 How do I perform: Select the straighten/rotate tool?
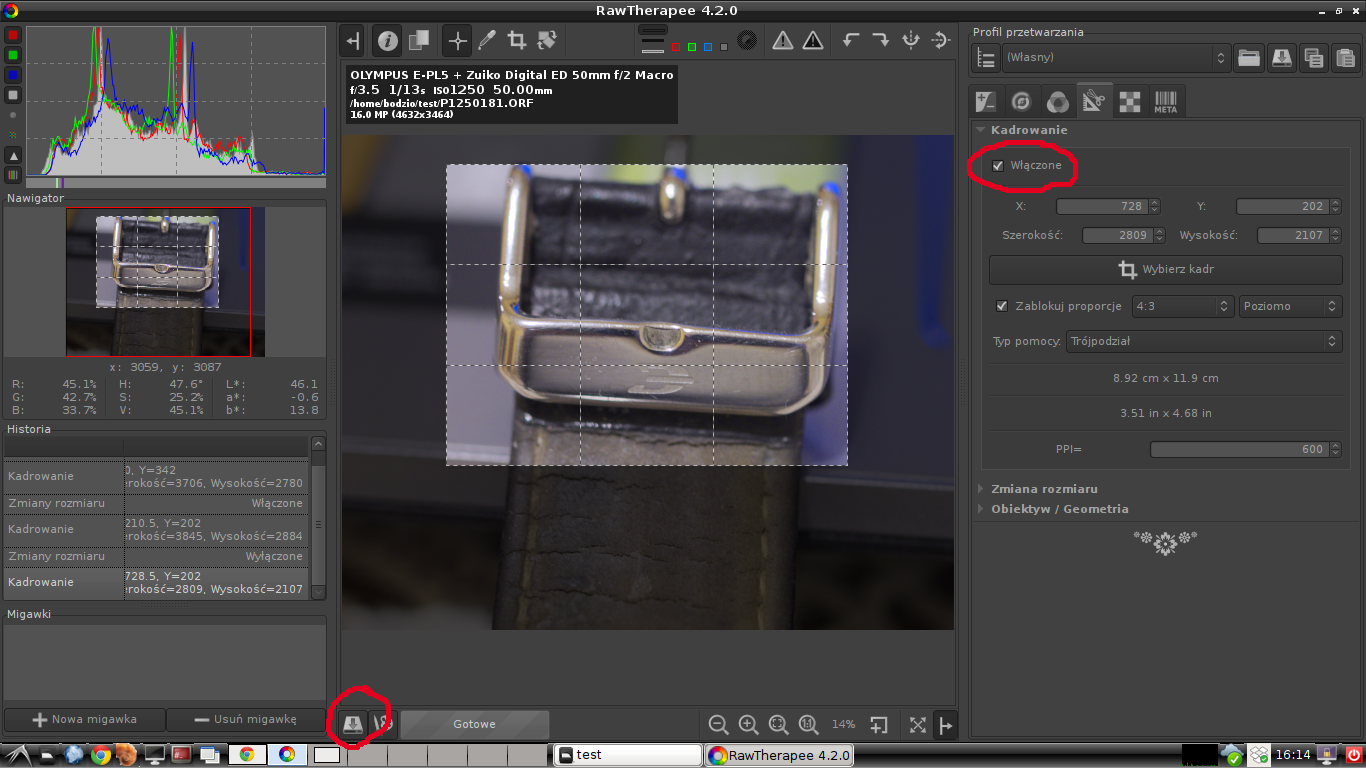547,41
